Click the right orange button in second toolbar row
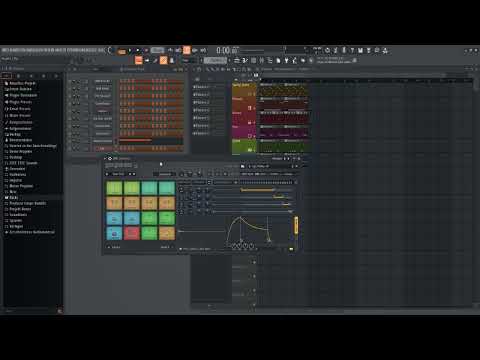480x360 pixels. [x=163, y=60]
